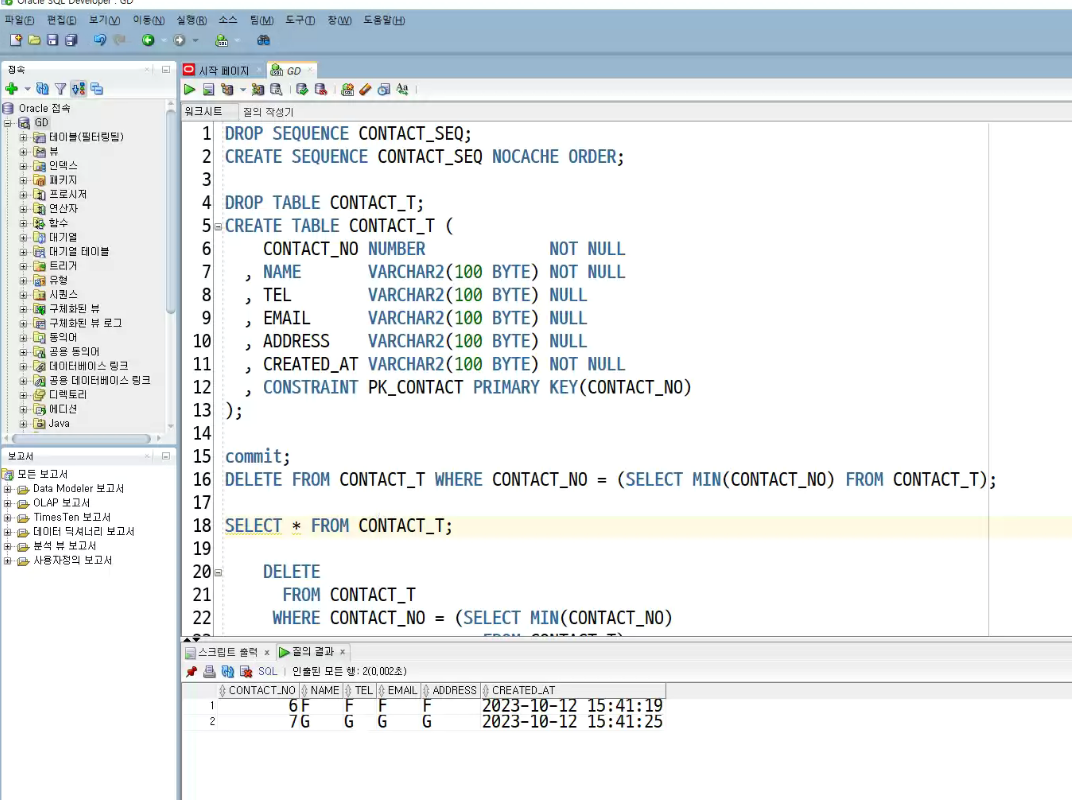Click the SQL Tuning Advisor icon
Viewport: 1072px width, 800px height.
[x=276, y=90]
